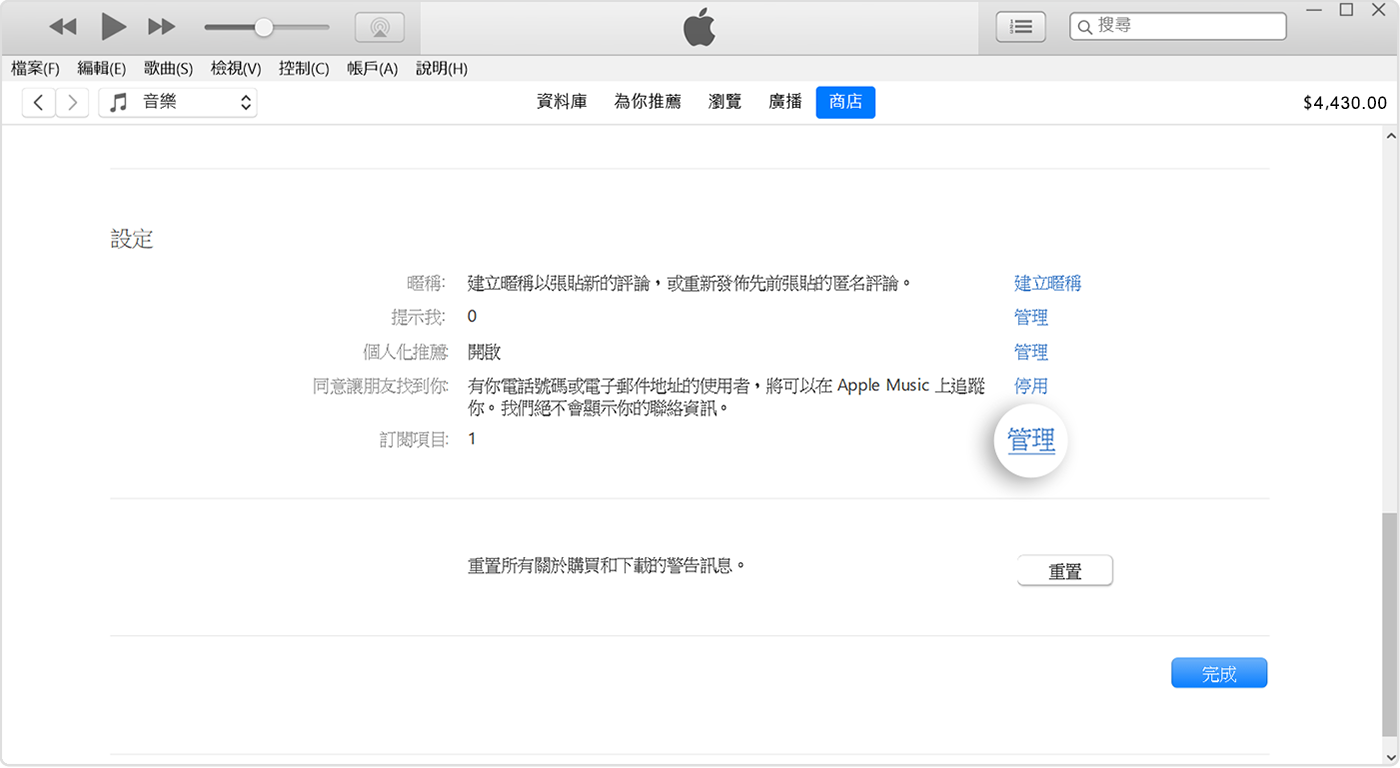Open the 檢視(V) menu
This screenshot has width=1400, height=768.
(x=235, y=68)
